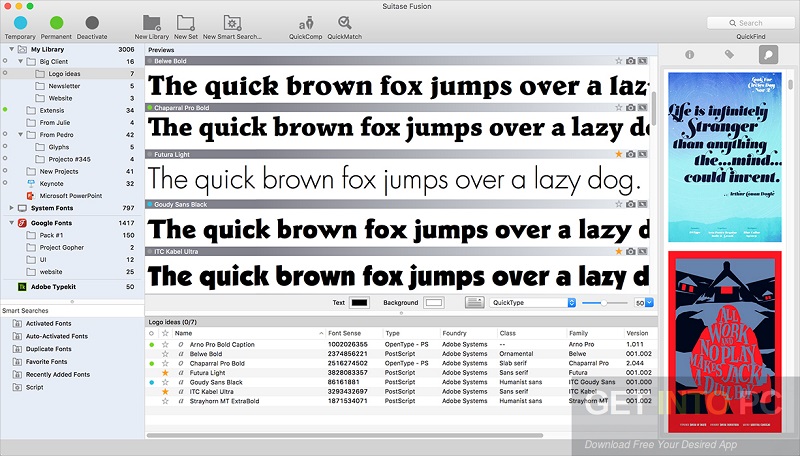This screenshot has width=800, height=456.
Task: Open the tags panel icon
Action: pyautogui.click(x=729, y=54)
